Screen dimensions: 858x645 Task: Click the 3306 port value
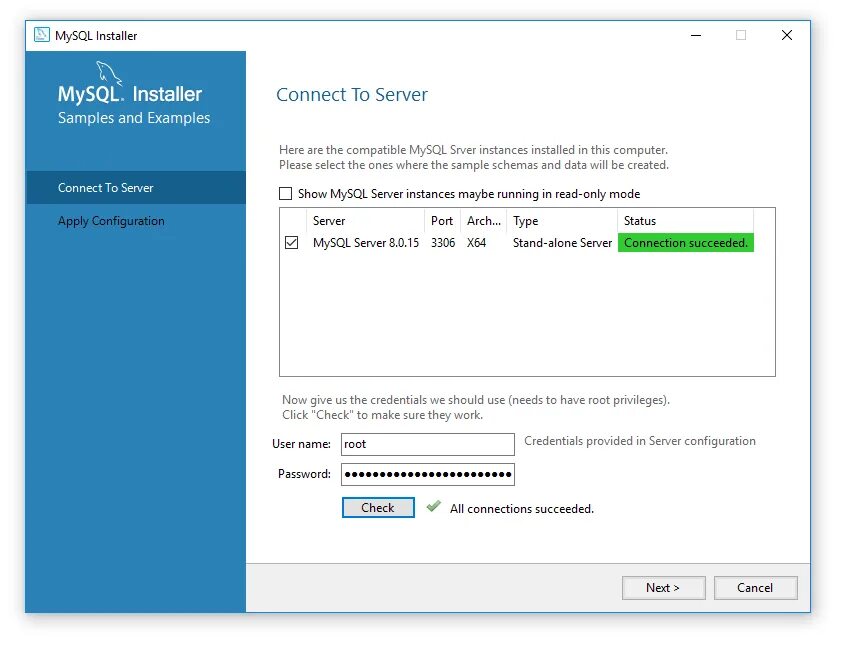(x=443, y=243)
